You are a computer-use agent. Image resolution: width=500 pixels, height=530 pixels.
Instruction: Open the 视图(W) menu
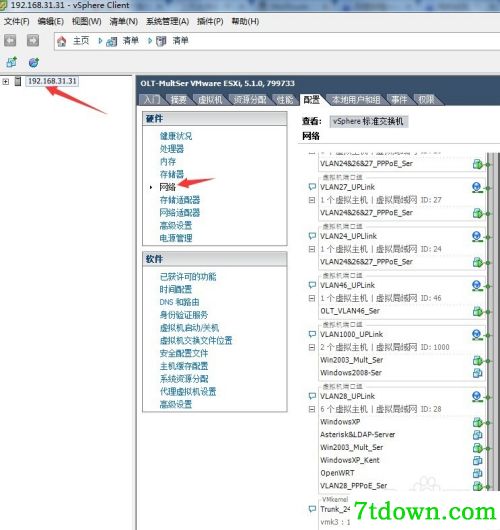point(87,22)
